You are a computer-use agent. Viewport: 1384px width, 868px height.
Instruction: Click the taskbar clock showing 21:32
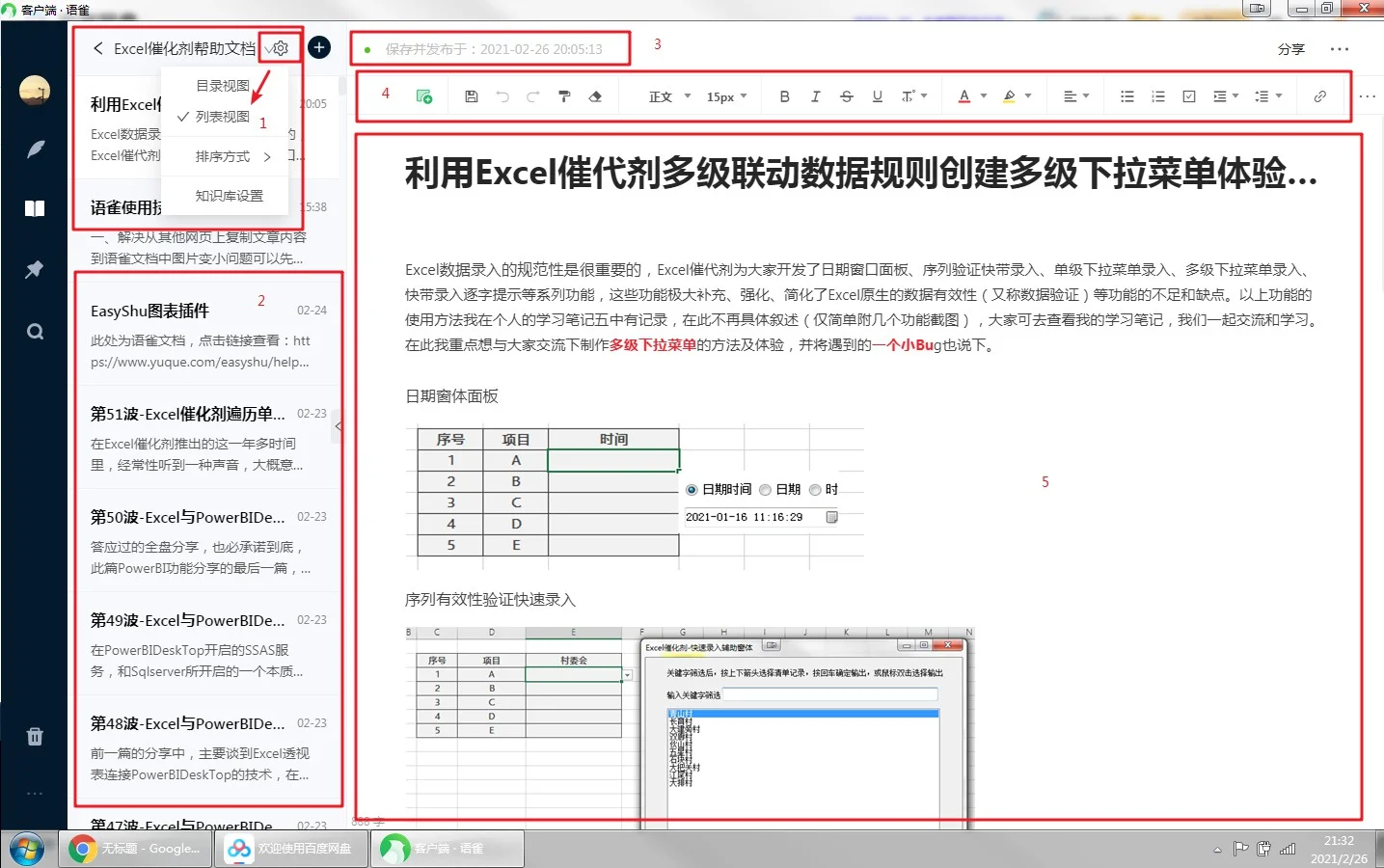[1339, 850]
